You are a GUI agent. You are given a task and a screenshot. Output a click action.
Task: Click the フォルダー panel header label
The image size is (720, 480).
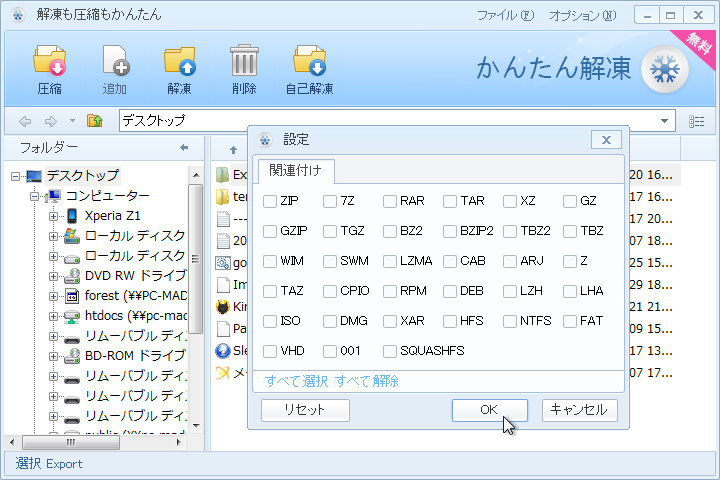coord(49,147)
